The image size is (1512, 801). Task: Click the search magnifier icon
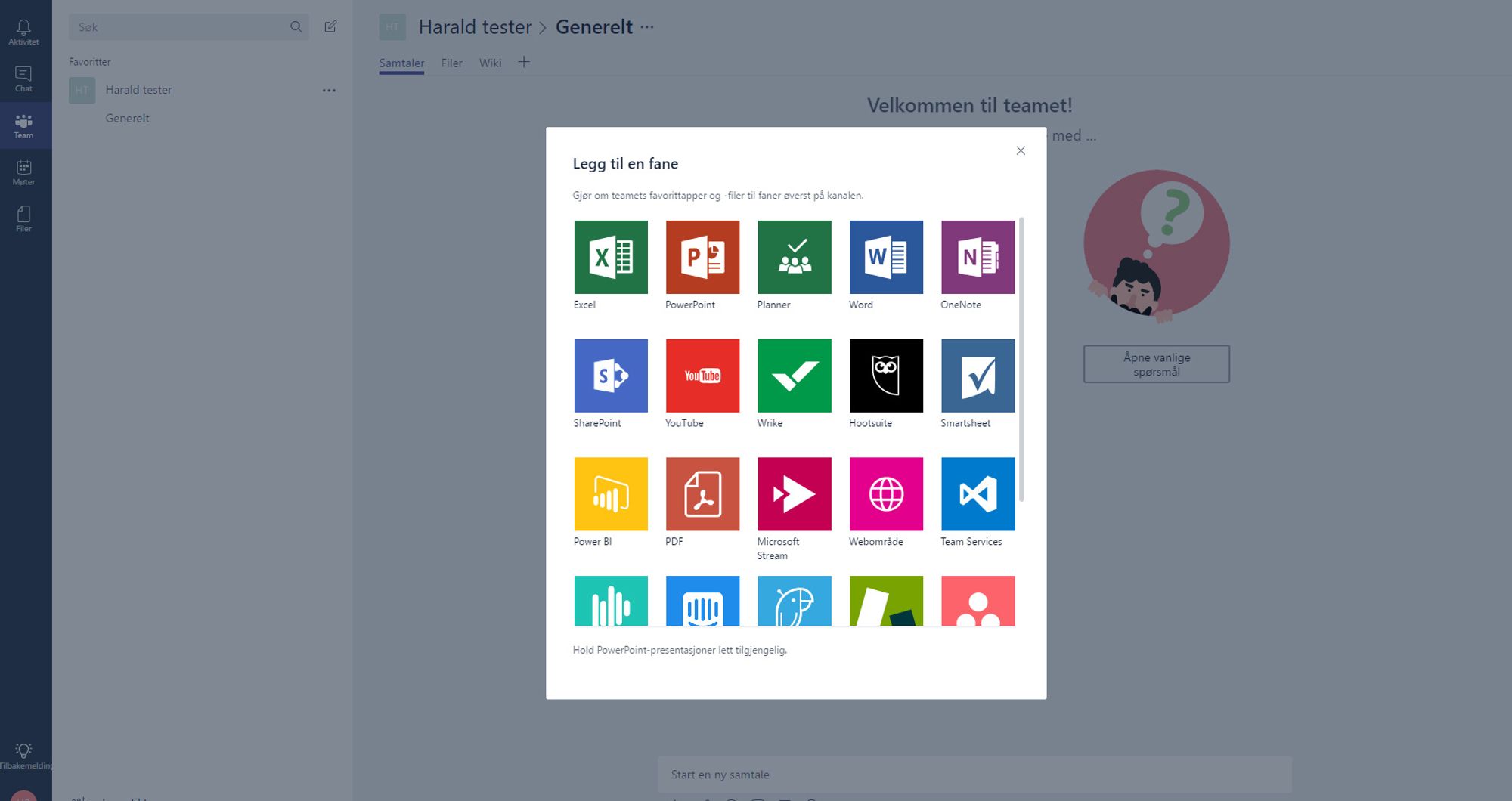(x=296, y=27)
